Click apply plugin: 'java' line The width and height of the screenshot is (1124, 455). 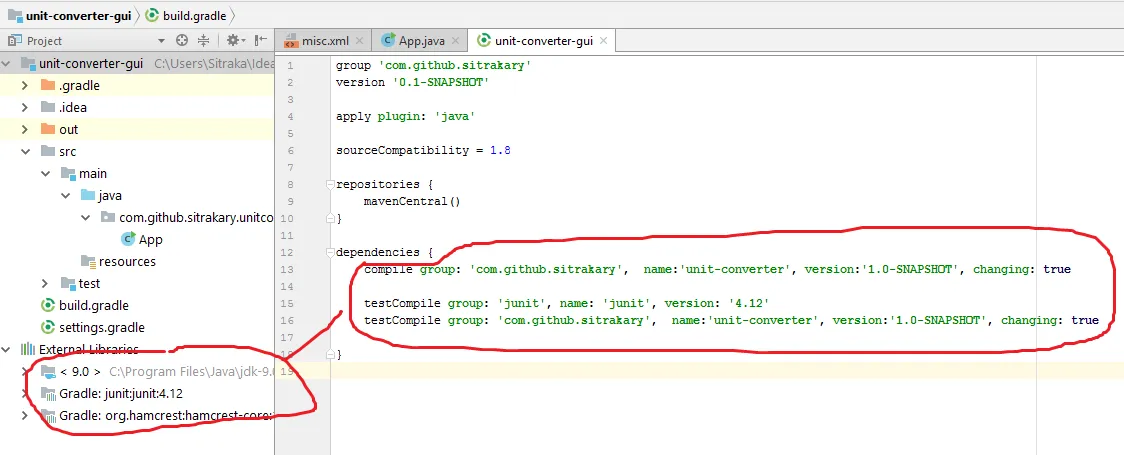[406, 116]
